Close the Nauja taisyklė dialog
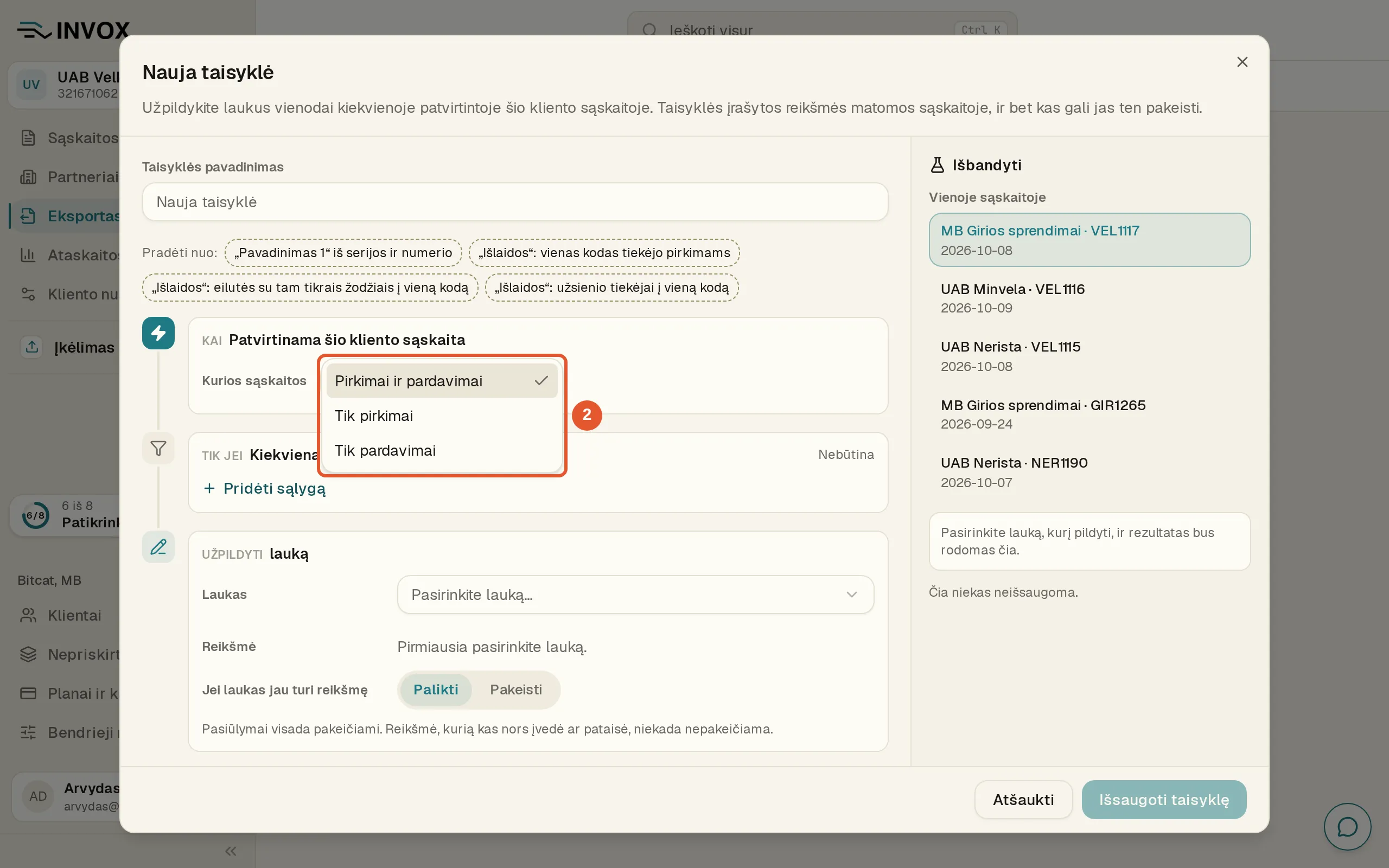This screenshot has height=868, width=1389. coord(1242,62)
